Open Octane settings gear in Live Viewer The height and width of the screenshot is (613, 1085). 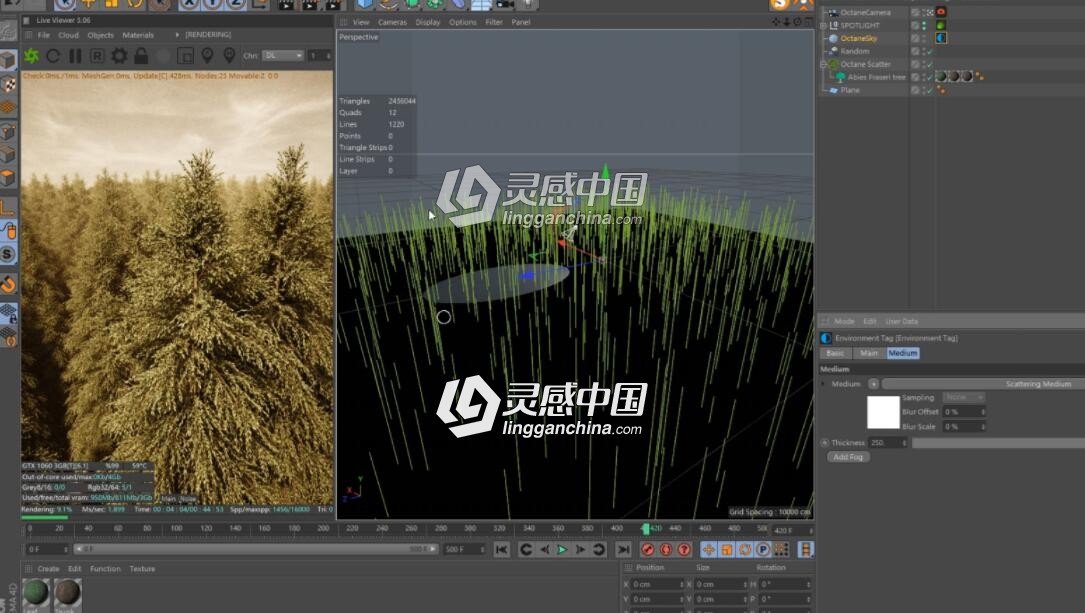119,56
